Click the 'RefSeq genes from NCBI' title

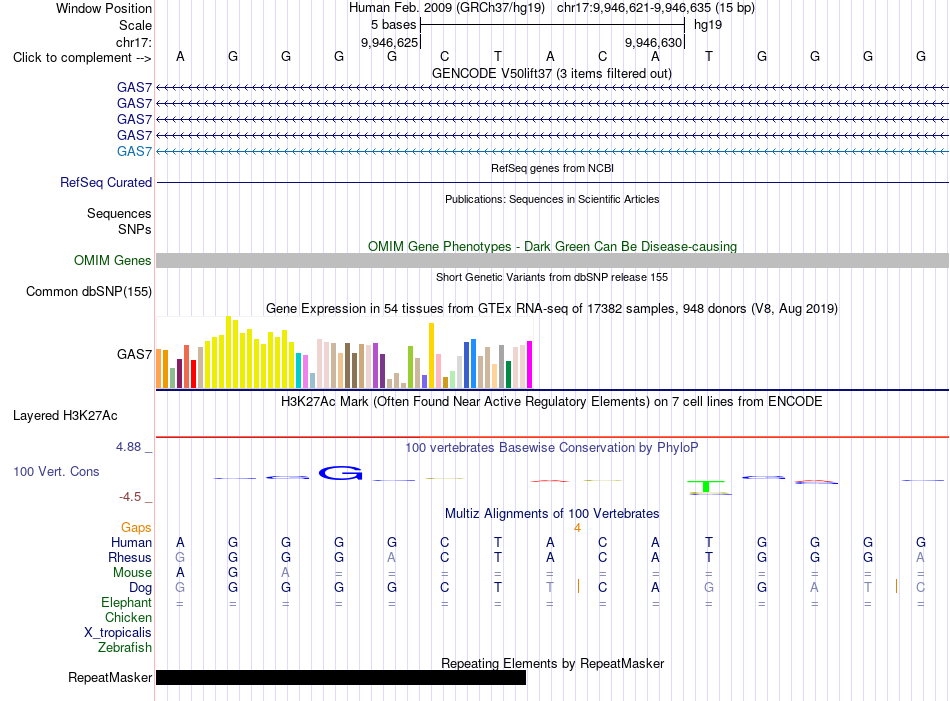click(x=552, y=168)
